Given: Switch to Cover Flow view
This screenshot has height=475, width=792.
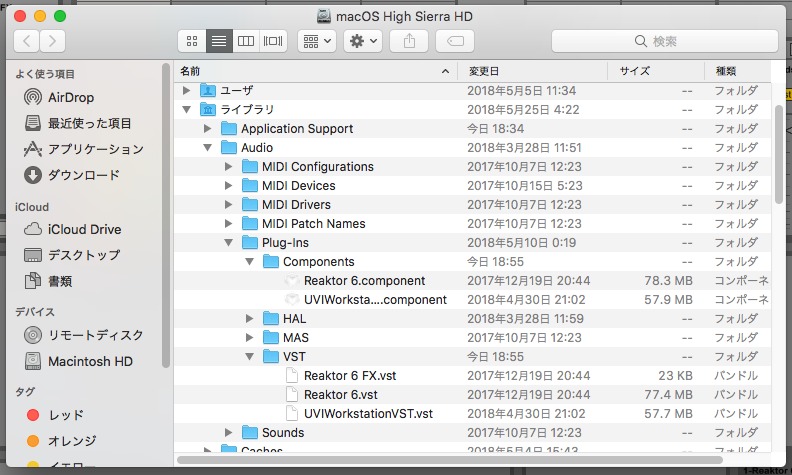Looking at the screenshot, I should pos(273,41).
